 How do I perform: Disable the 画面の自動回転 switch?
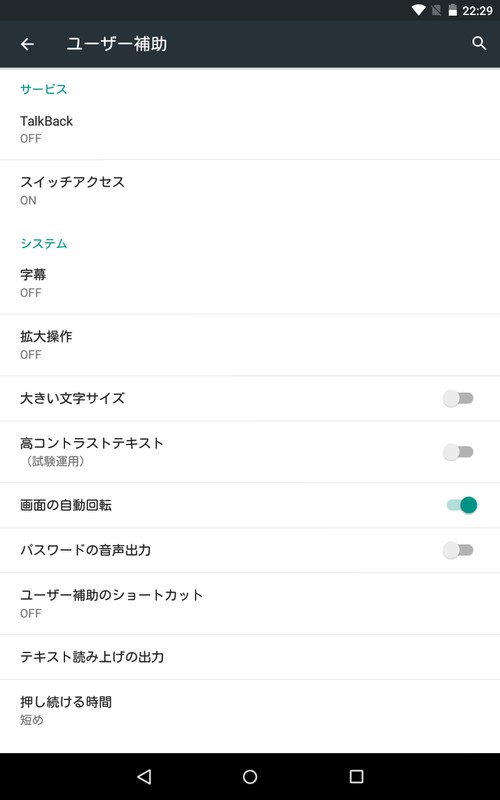(x=462, y=505)
